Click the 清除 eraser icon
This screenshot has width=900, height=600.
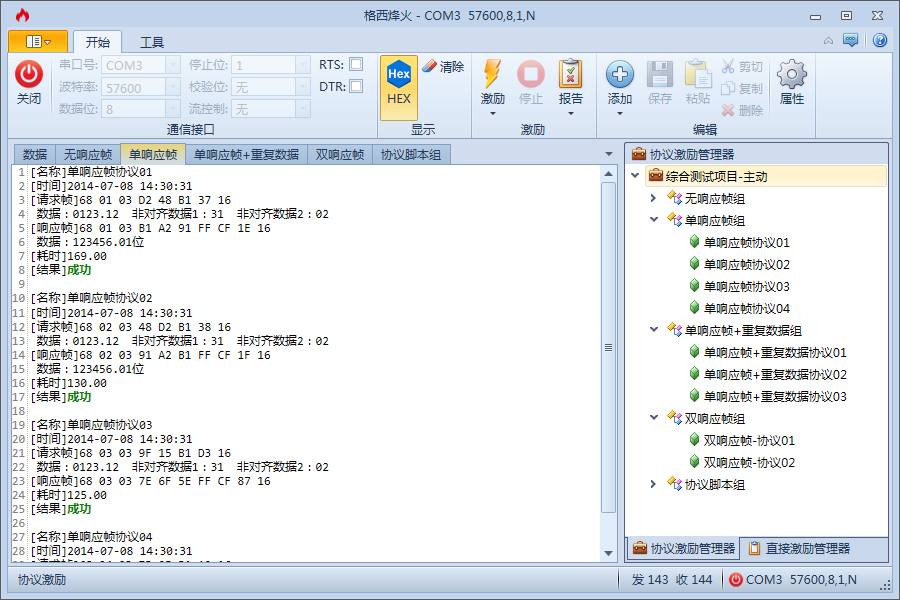[429, 66]
